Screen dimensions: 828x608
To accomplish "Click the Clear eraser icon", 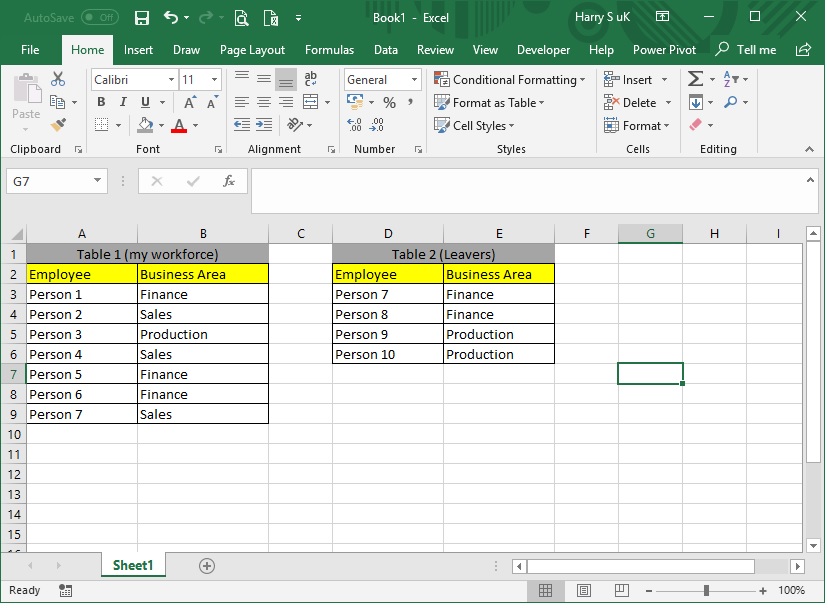I will pos(696,125).
